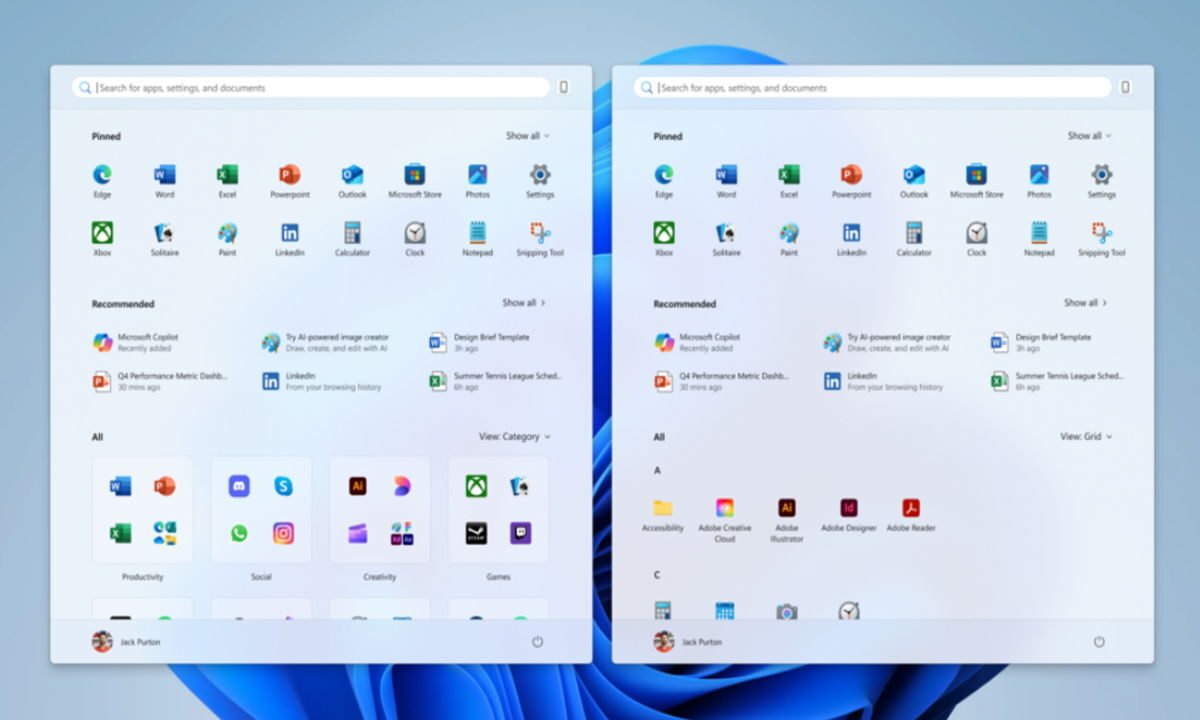Toggle phone companion icon in left search bar
Image resolution: width=1200 pixels, height=720 pixels.
[564, 88]
